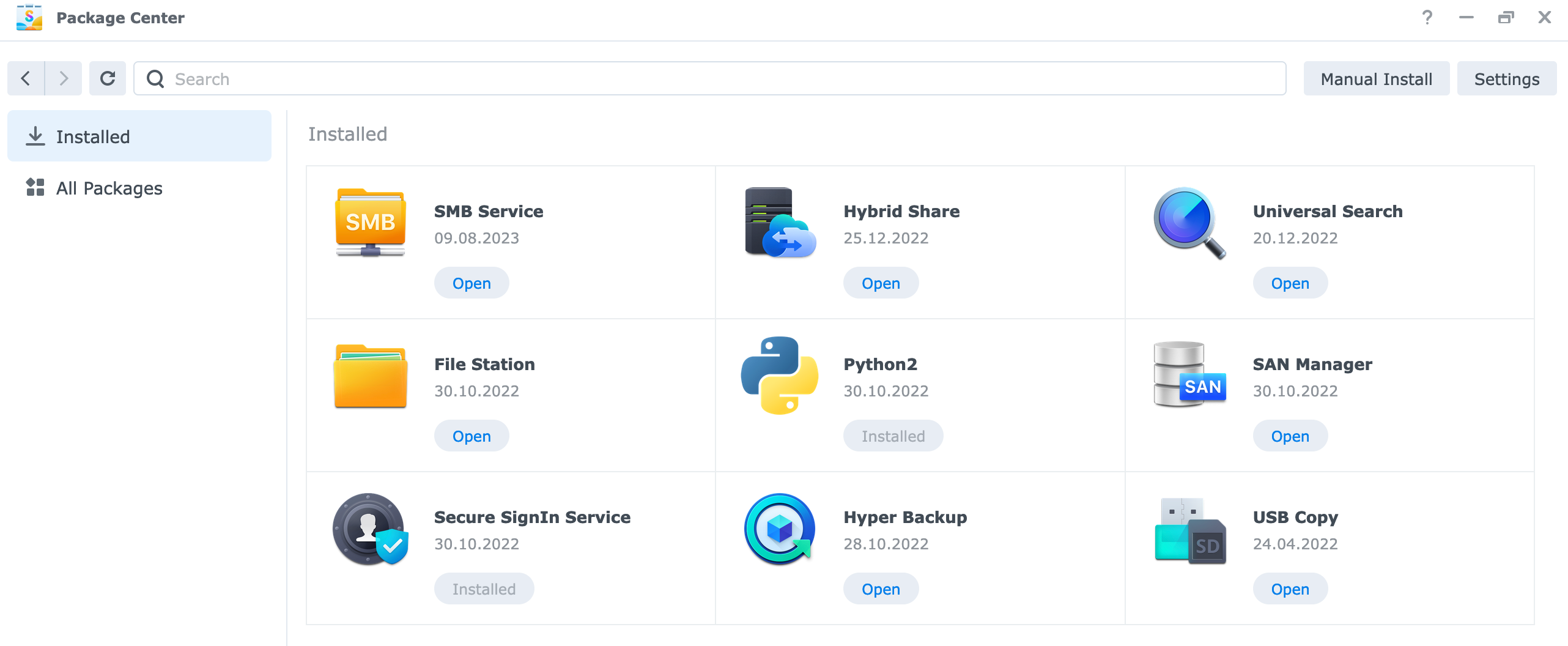1568x646 pixels.
Task: Minimize the Package Center window
Action: click(1466, 17)
